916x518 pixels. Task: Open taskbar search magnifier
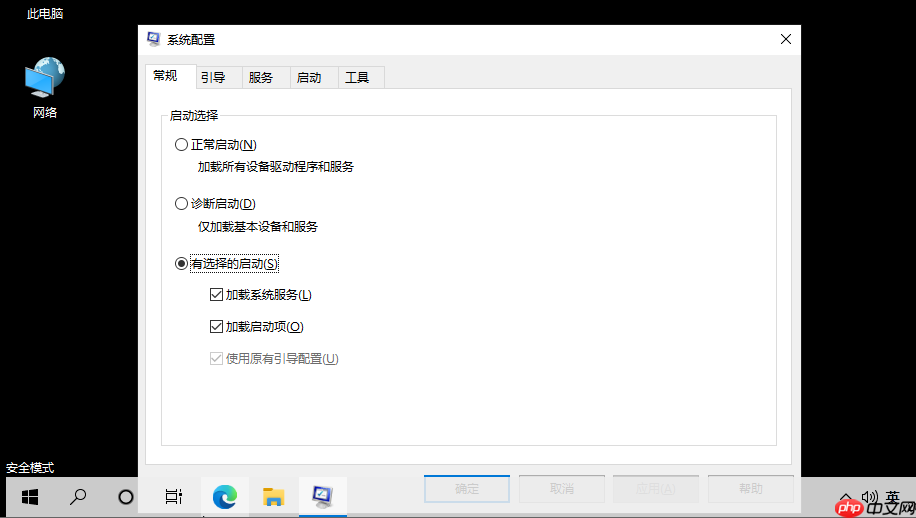click(78, 497)
